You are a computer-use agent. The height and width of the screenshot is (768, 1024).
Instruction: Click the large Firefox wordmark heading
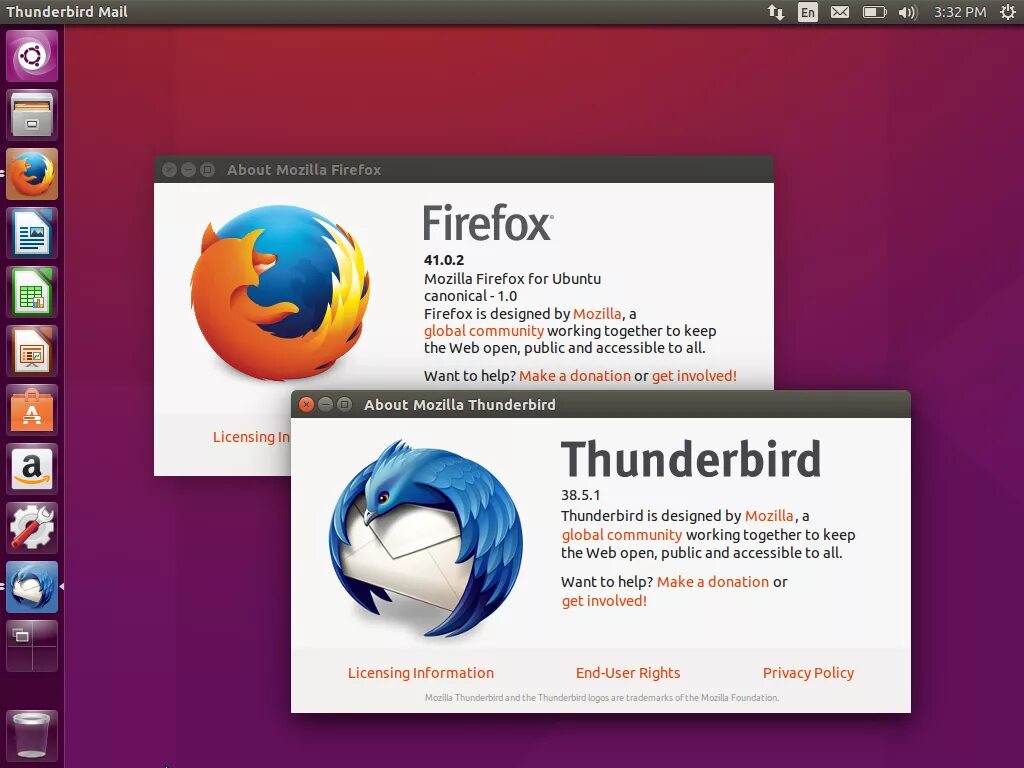click(x=488, y=223)
